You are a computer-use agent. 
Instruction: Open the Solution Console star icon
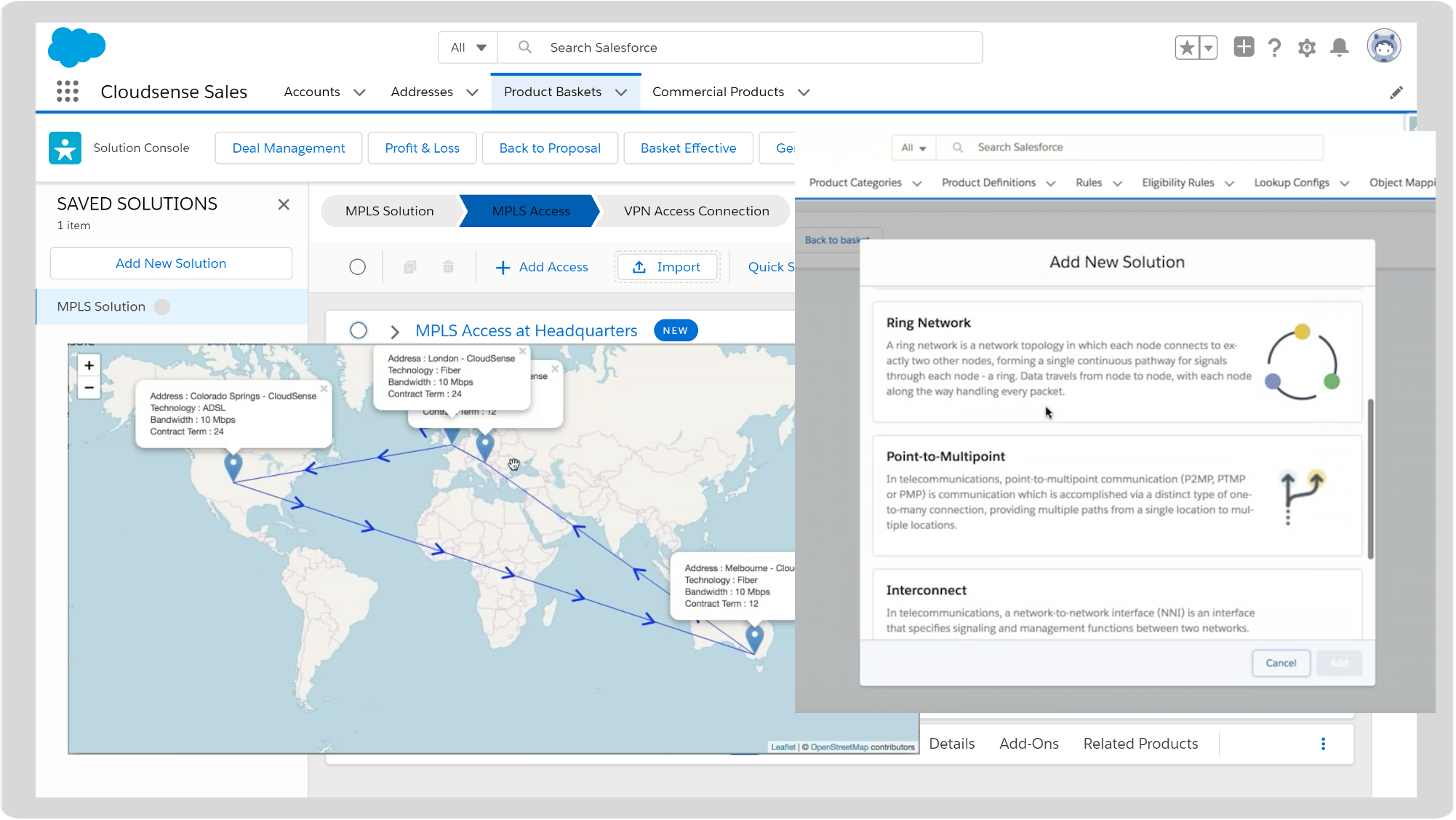[x=65, y=148]
